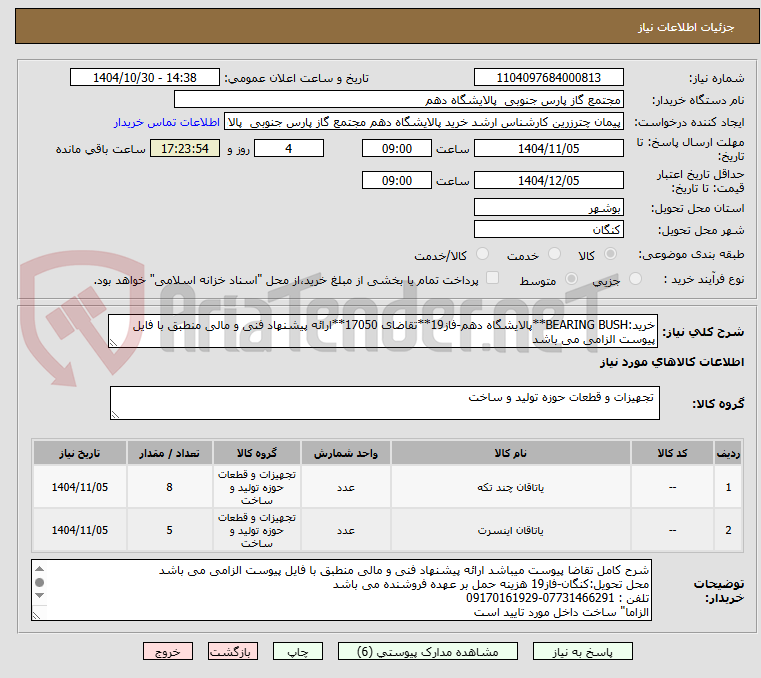Select the خدمت radio button
The height and width of the screenshot is (678, 761).
[x=554, y=254]
